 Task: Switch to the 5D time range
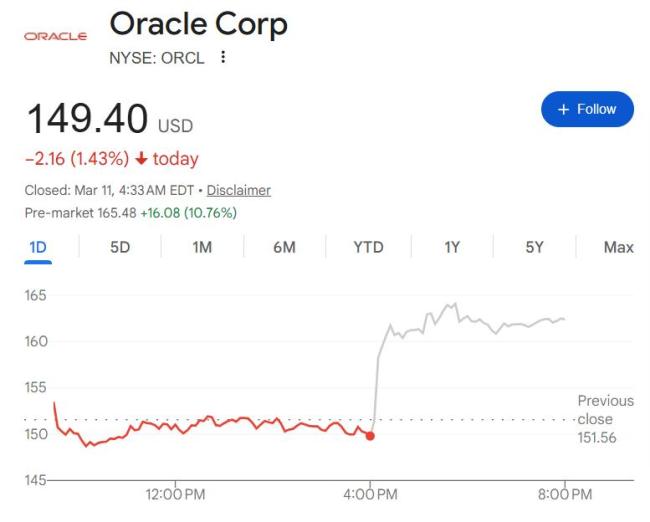[x=120, y=247]
